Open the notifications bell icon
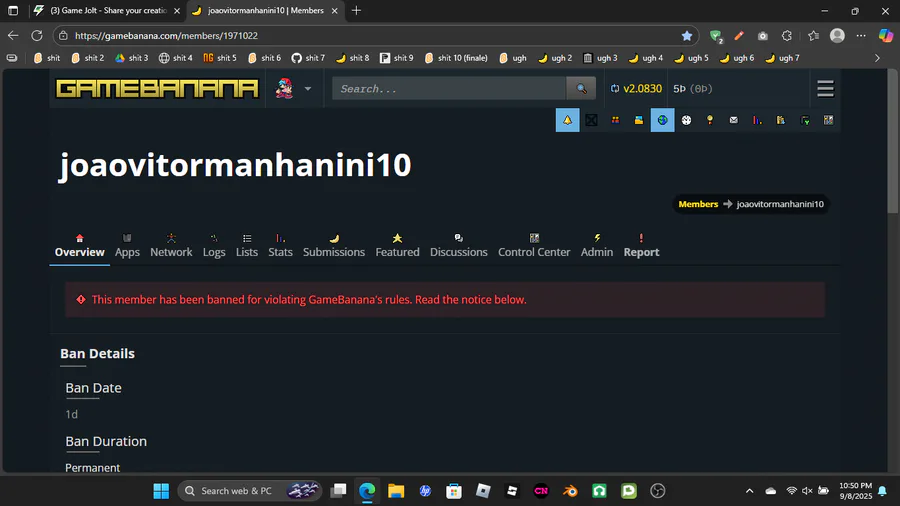 coord(567,120)
